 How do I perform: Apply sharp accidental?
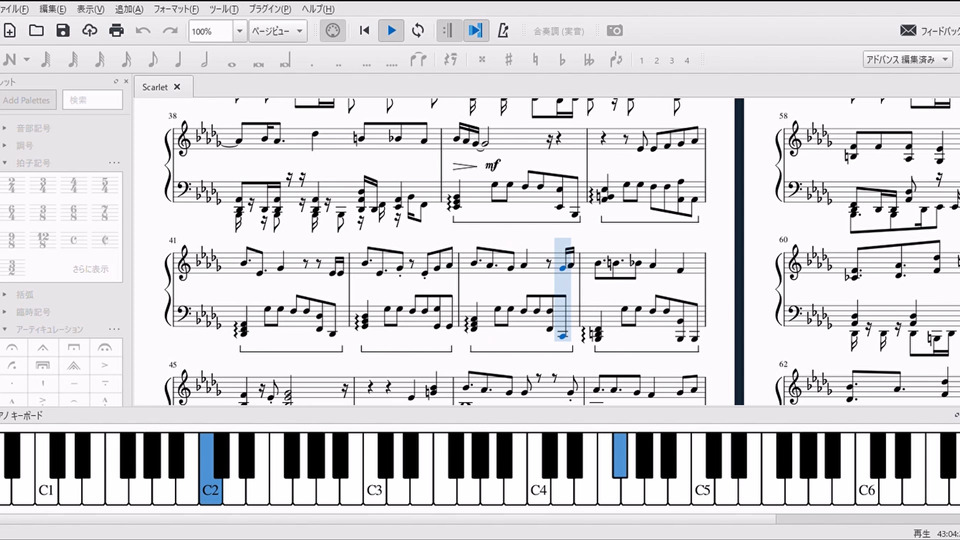coord(508,59)
